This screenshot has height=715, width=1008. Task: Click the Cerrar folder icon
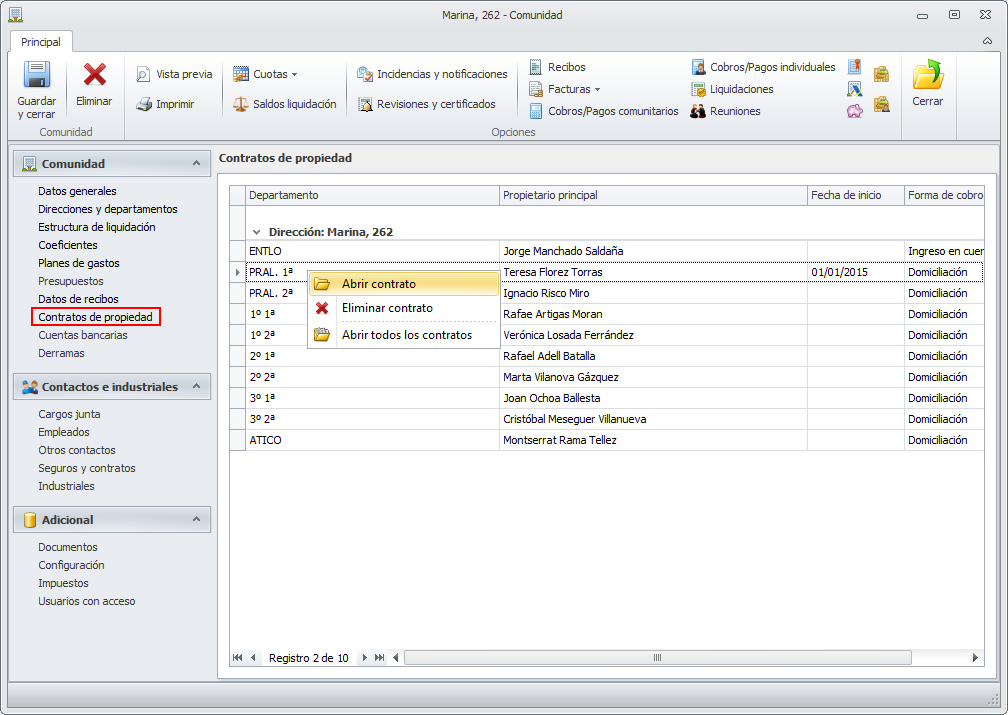pyautogui.click(x=927, y=78)
